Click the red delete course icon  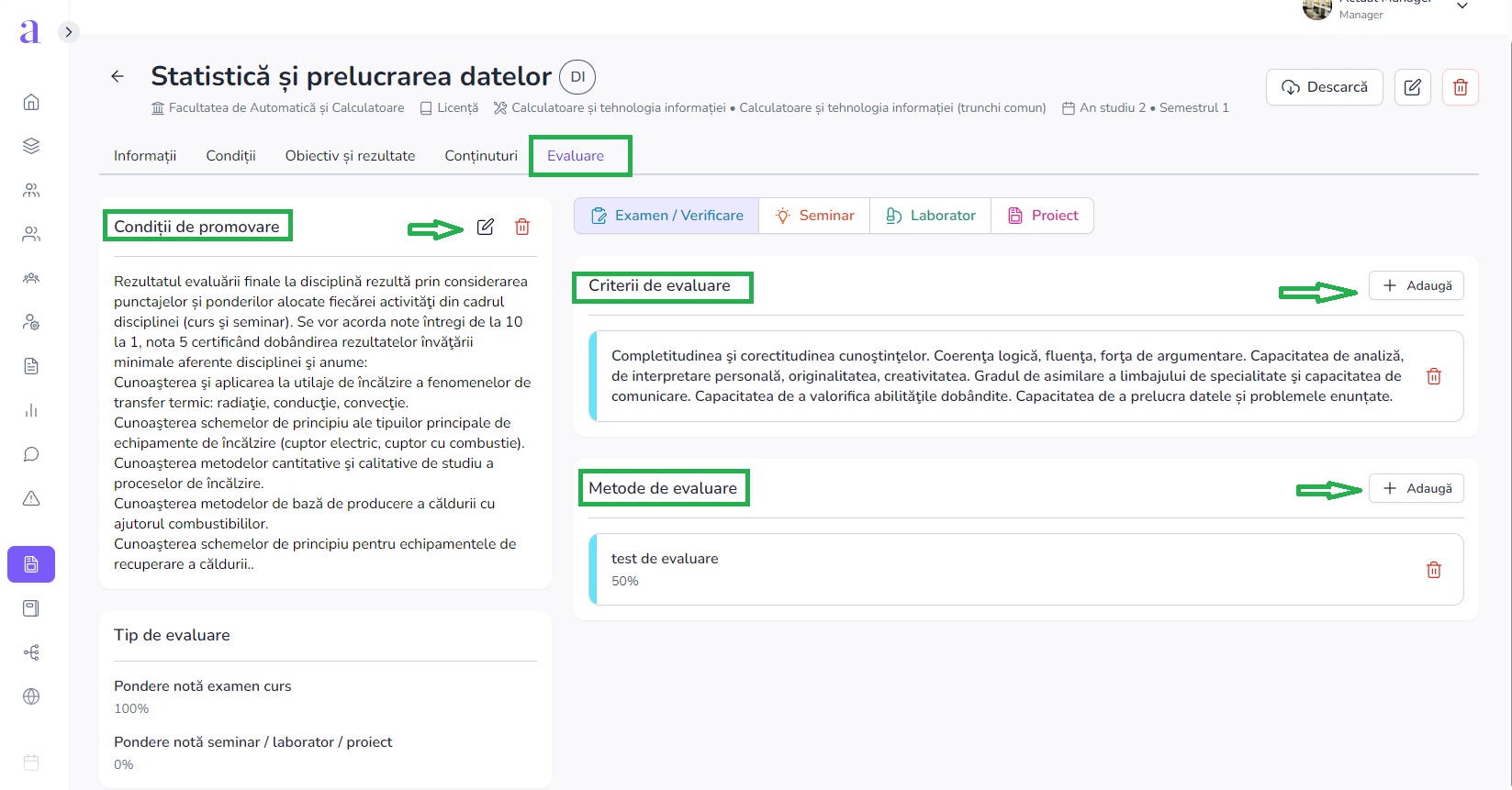[x=1460, y=87]
